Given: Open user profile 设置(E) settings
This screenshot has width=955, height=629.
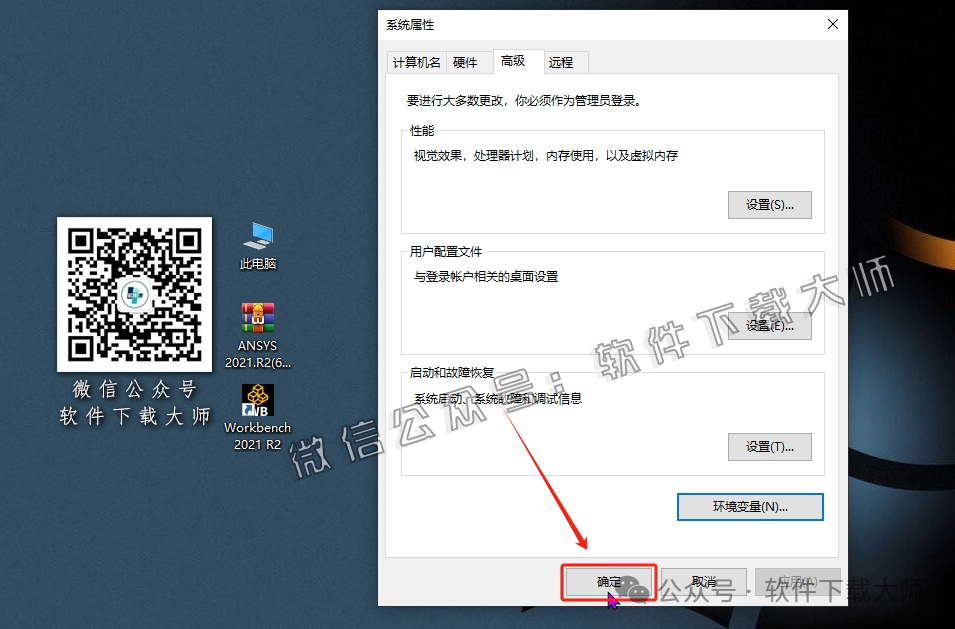Looking at the screenshot, I should click(x=769, y=326).
